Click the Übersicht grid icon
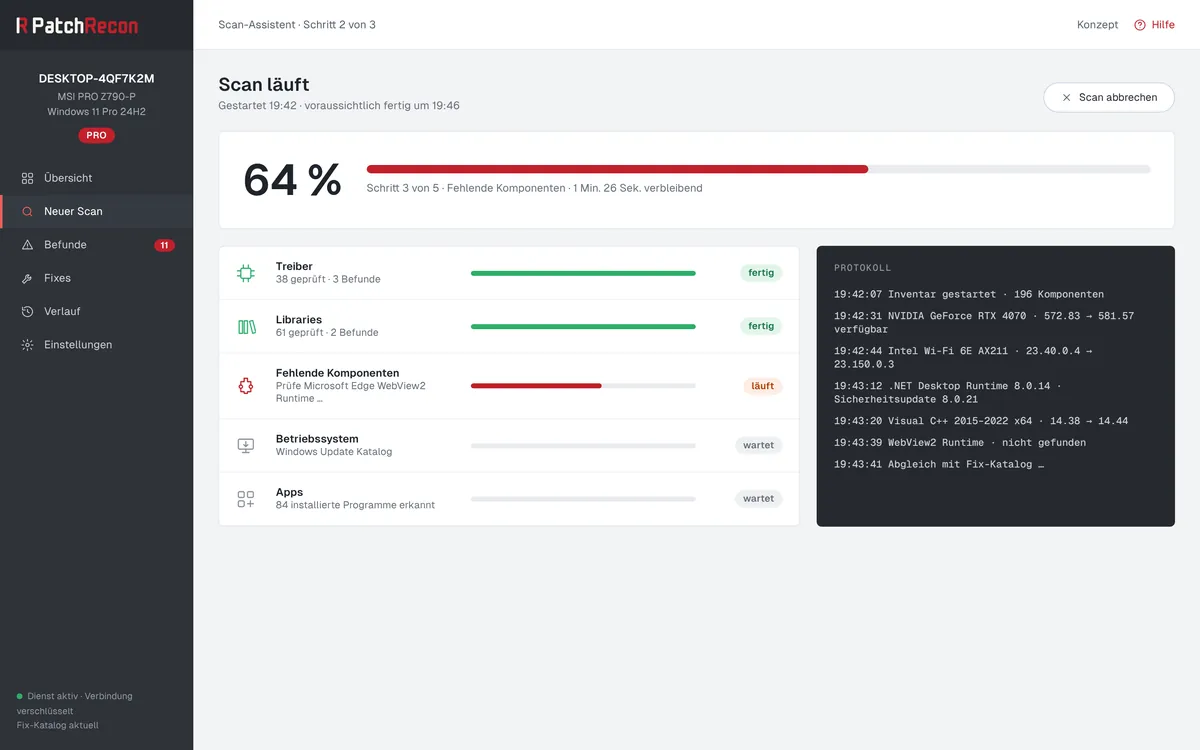The image size is (1200, 750). 28,178
